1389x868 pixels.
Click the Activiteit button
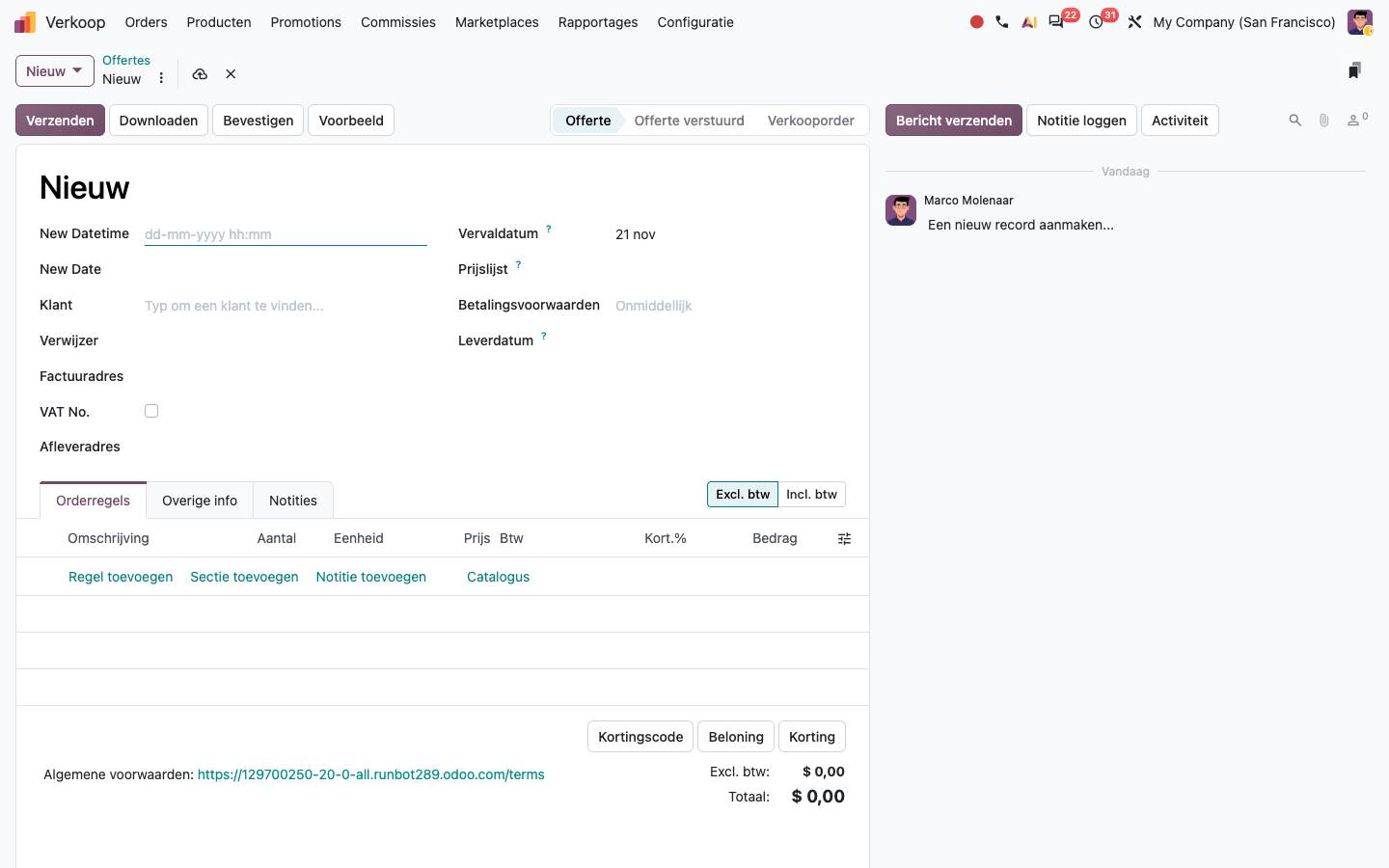pos(1180,121)
